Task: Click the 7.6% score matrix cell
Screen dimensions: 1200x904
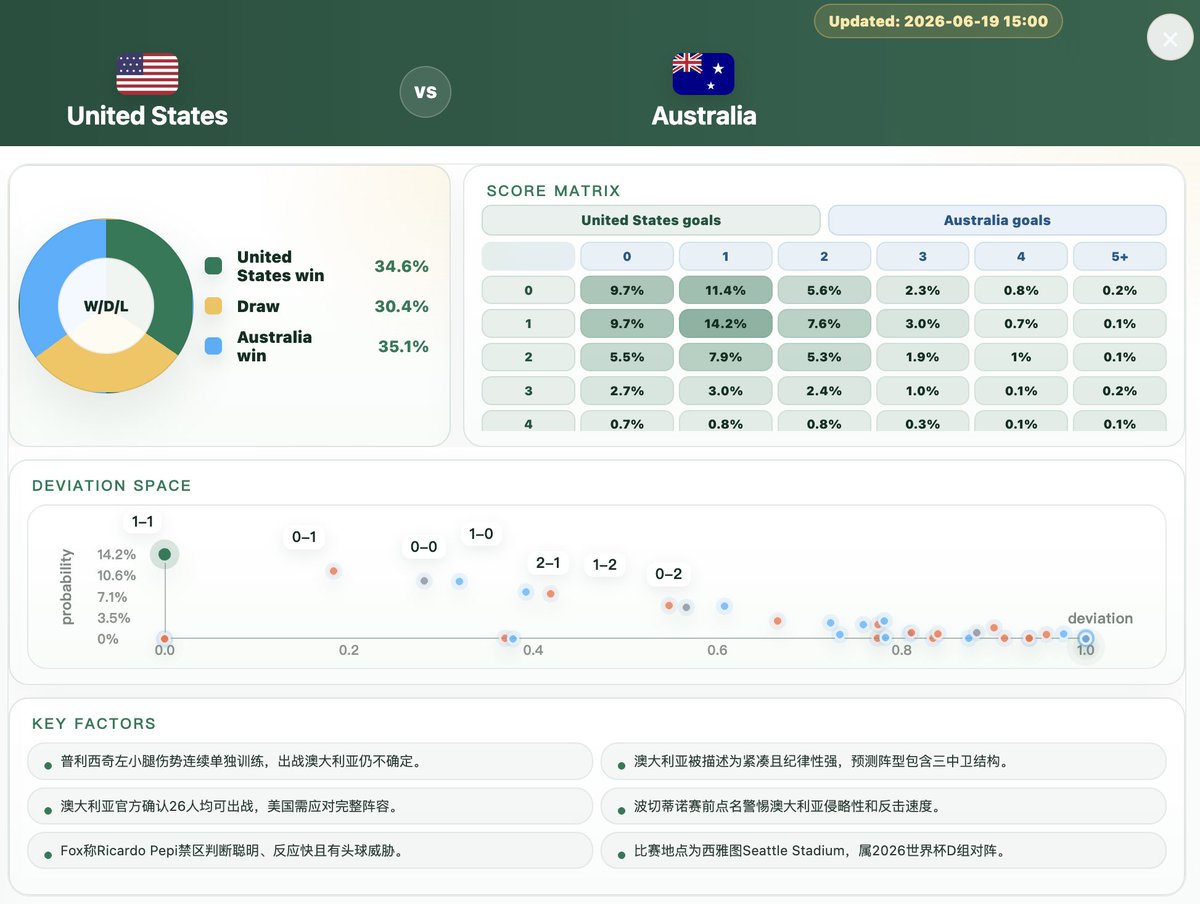Action: point(824,323)
